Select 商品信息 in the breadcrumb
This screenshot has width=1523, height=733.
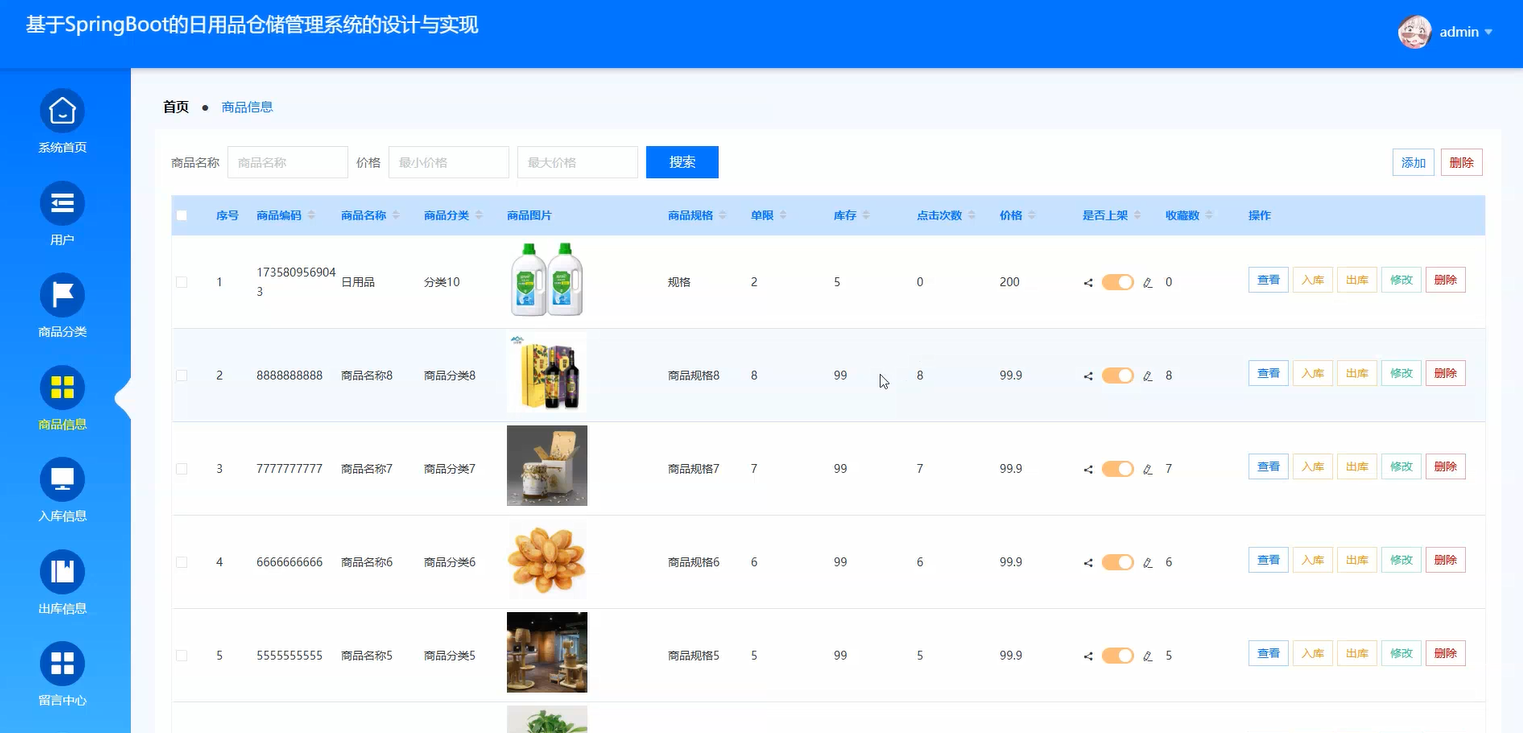pos(247,106)
